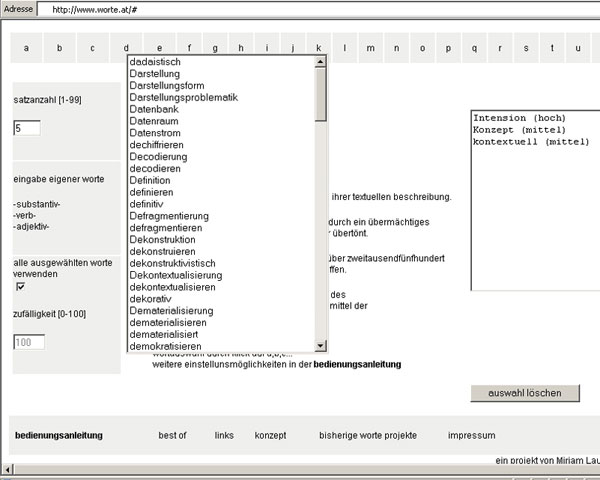The width and height of the screenshot is (600, 480).
Task: Click the zufälligkeit value field
Action: click(x=28, y=342)
